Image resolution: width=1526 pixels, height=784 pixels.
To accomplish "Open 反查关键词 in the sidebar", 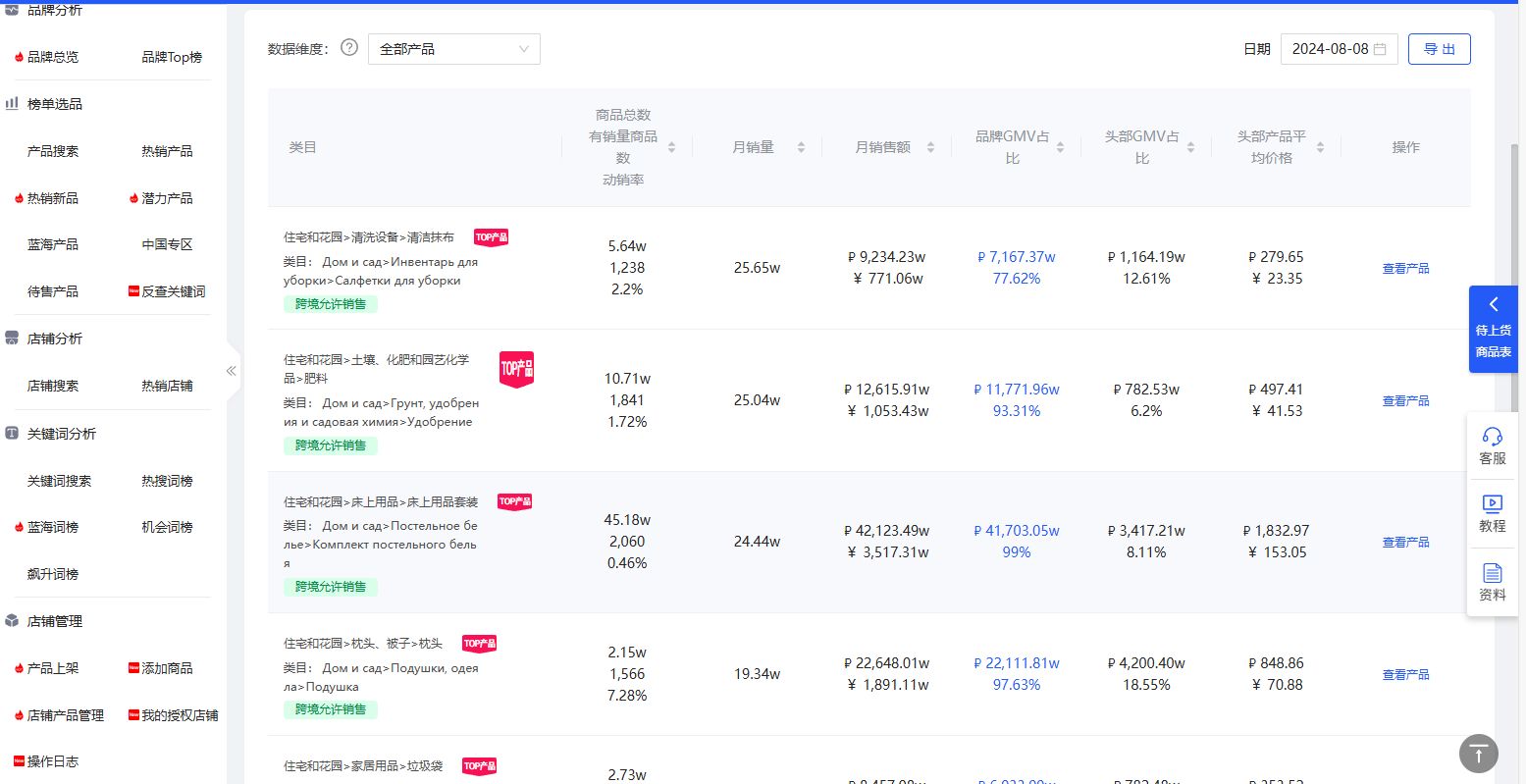I will [174, 291].
